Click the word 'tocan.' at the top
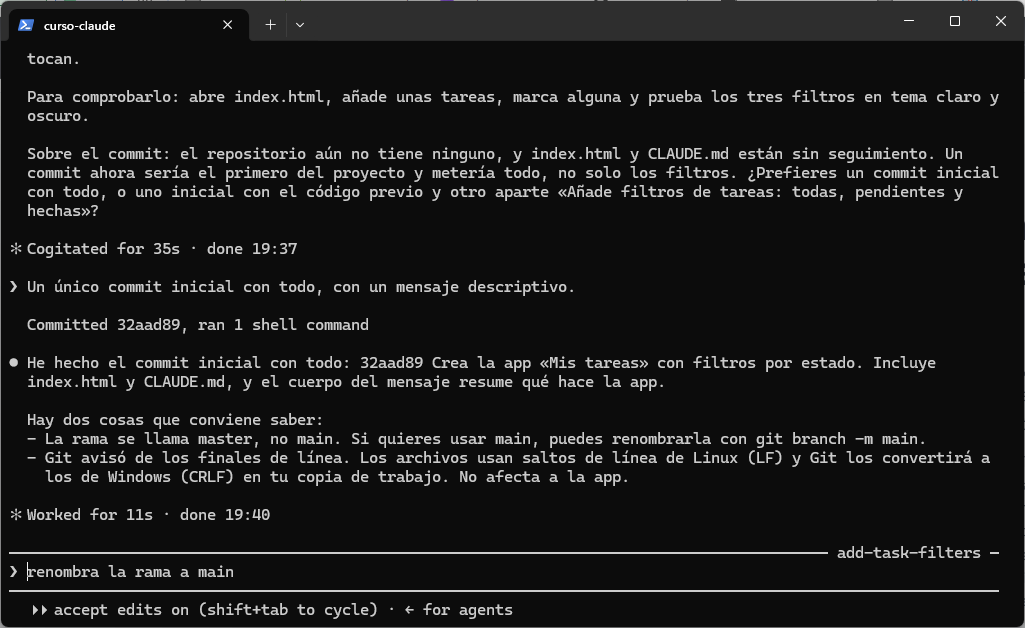1025x628 pixels. [x=53, y=59]
